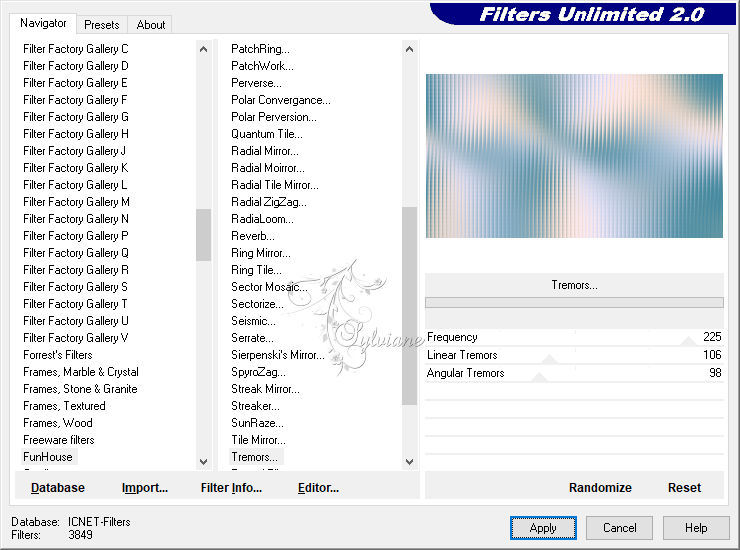740x550 pixels.
Task: Select Forrest's Filters category
Action: pyautogui.click(x=58, y=355)
